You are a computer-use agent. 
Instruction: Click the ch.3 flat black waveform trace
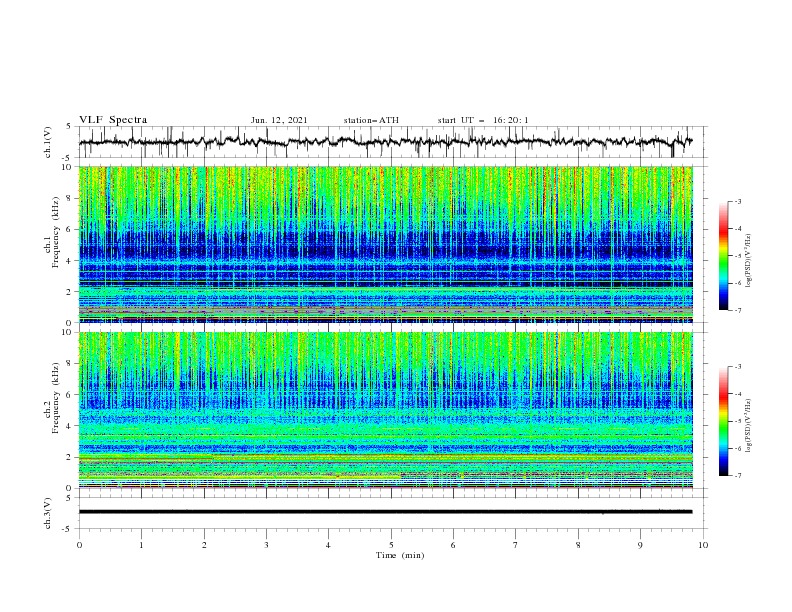pyautogui.click(x=385, y=512)
